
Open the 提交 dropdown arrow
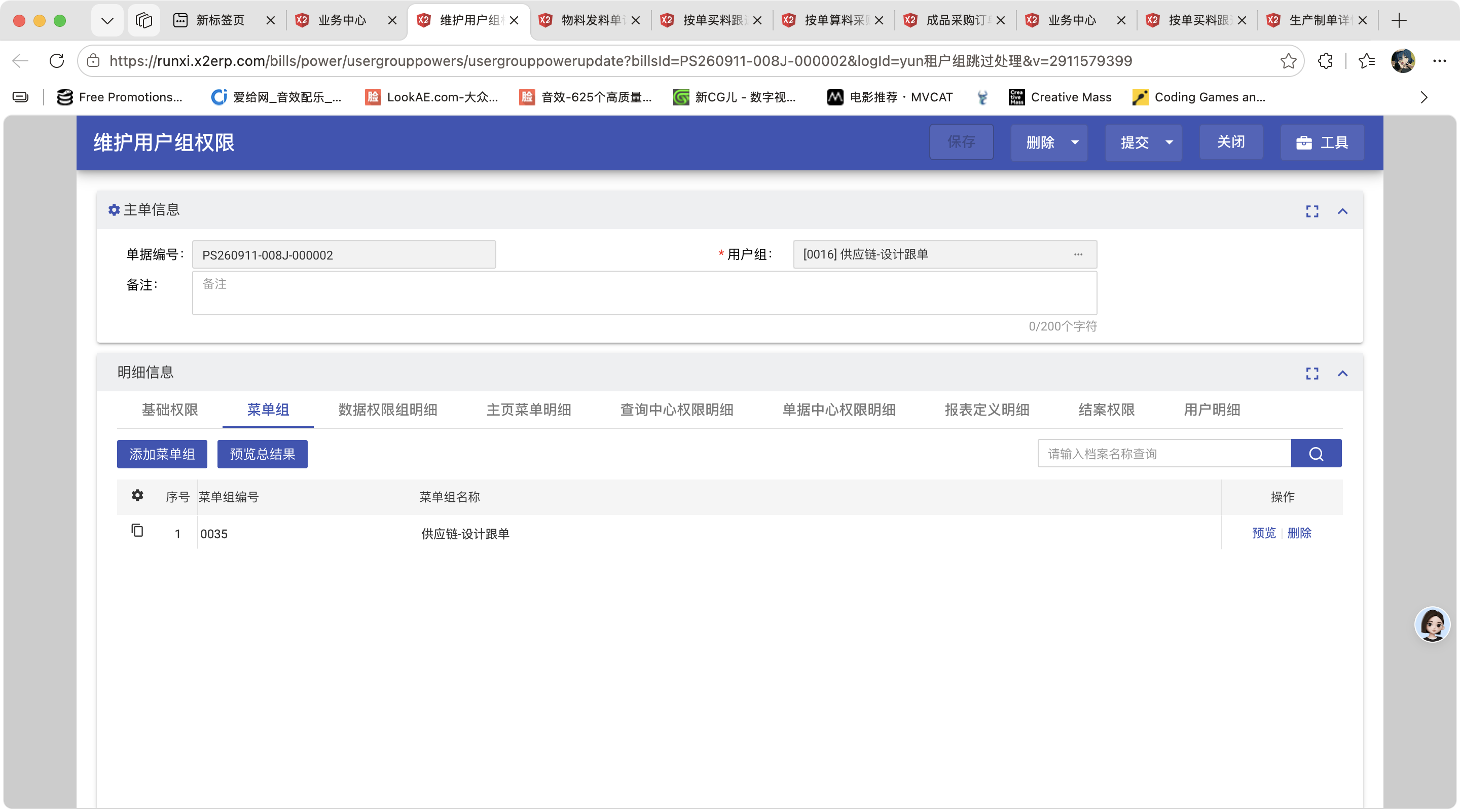[1169, 142]
